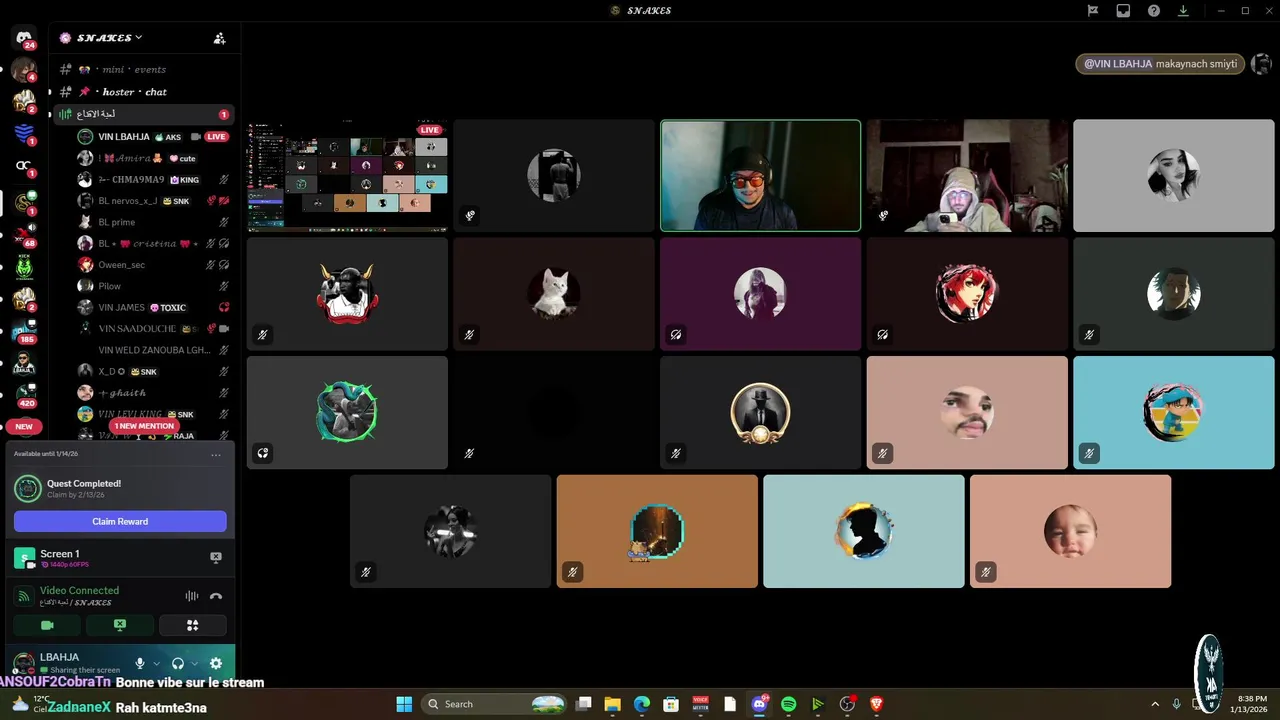Click the Claim Reward button
The image size is (1280, 720).
pos(120,521)
